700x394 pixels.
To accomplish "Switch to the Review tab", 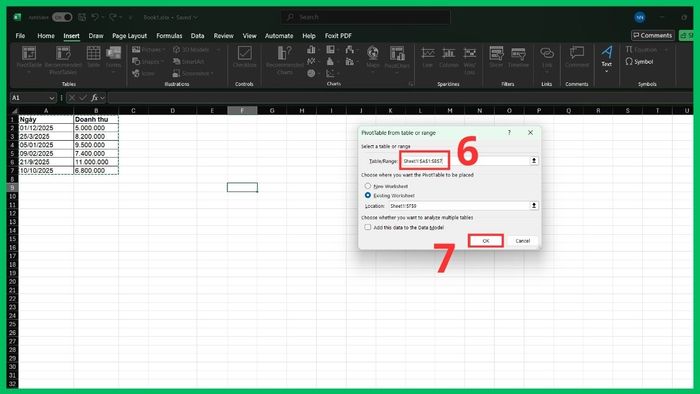I will (x=224, y=36).
